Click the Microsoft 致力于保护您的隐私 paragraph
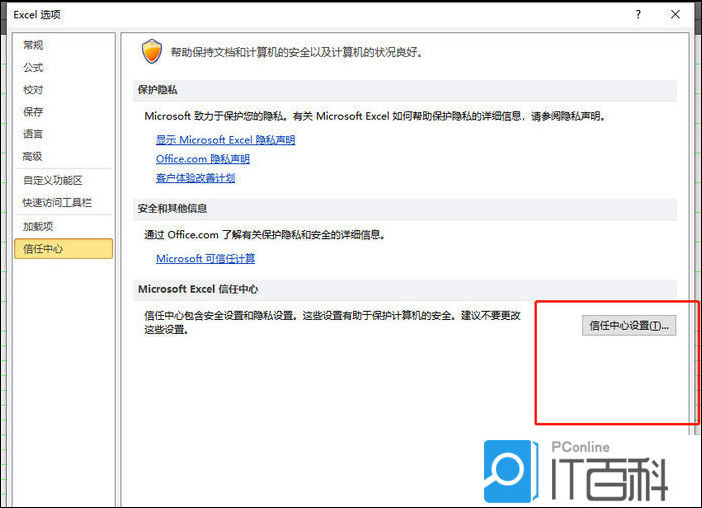This screenshot has height=508, width=702. coord(376,116)
